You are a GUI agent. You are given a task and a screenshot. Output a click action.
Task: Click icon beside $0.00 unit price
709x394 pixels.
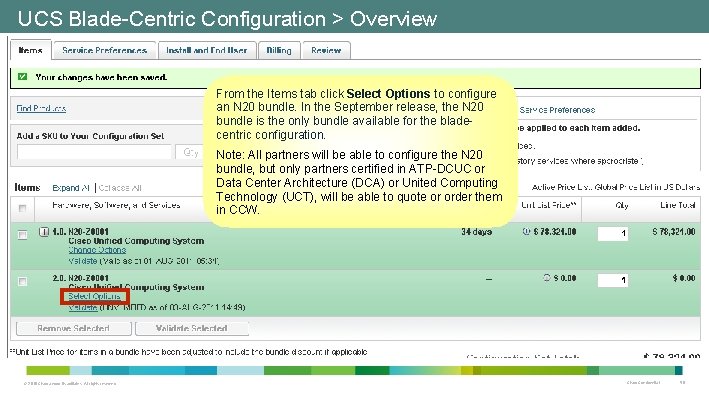click(x=547, y=278)
